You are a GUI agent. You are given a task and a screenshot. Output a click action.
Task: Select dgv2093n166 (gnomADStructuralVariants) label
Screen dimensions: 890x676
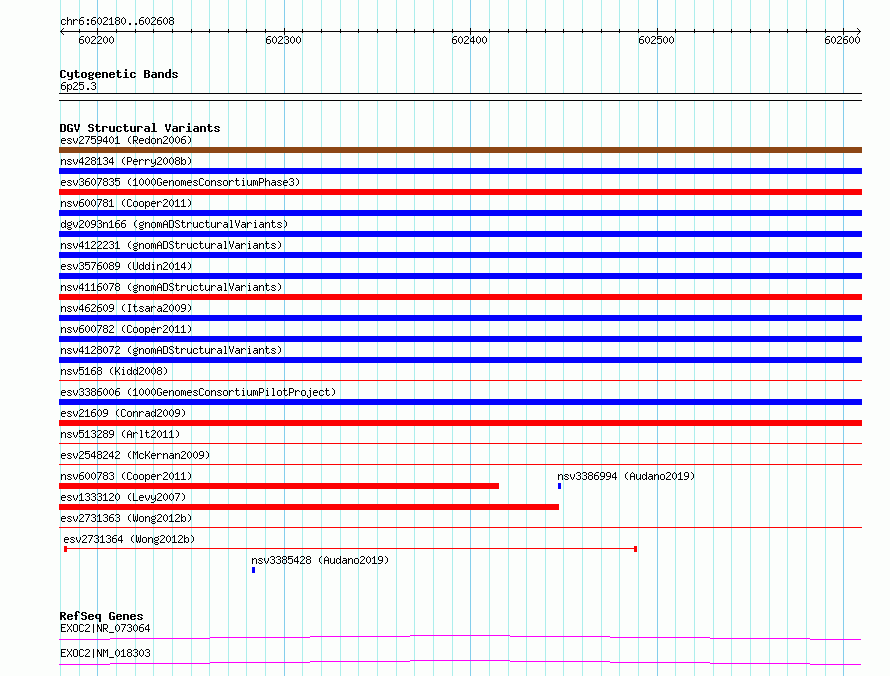(174, 224)
